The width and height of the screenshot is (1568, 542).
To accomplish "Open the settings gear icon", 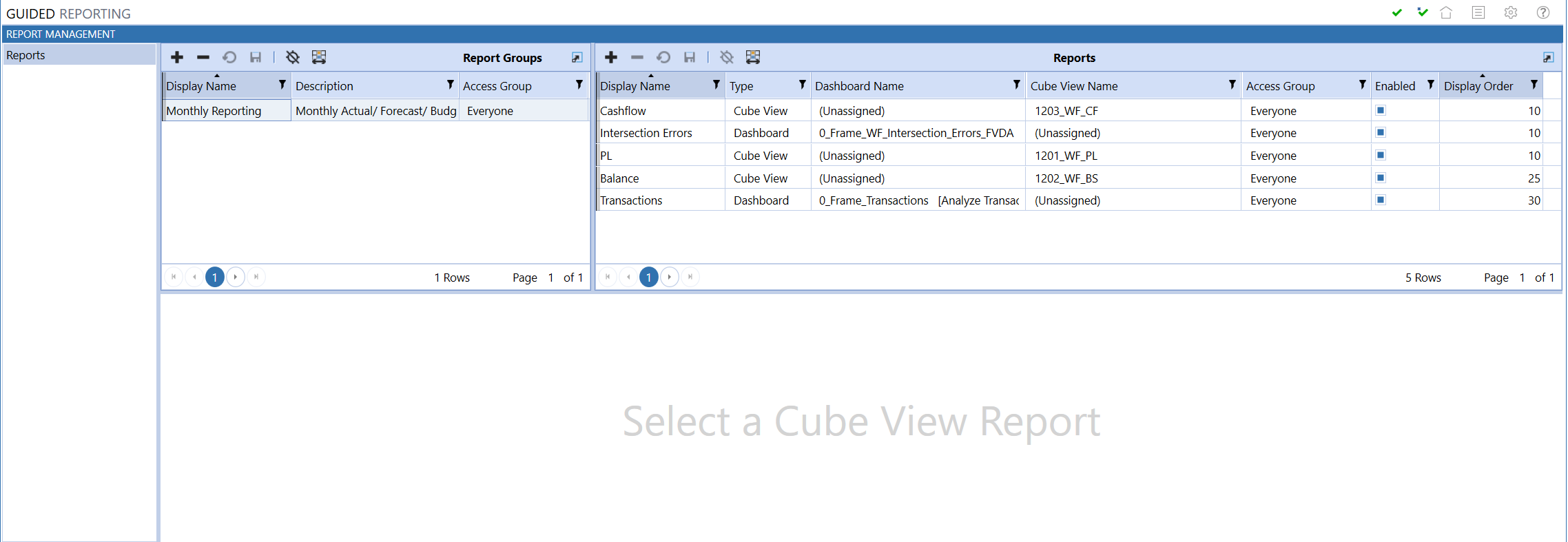I will [x=1511, y=12].
